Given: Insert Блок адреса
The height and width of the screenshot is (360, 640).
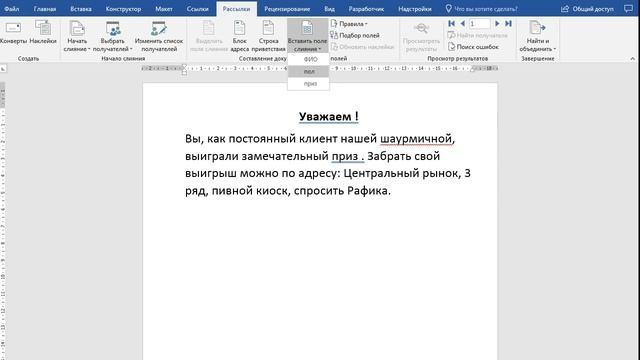Looking at the screenshot, I should [240, 37].
